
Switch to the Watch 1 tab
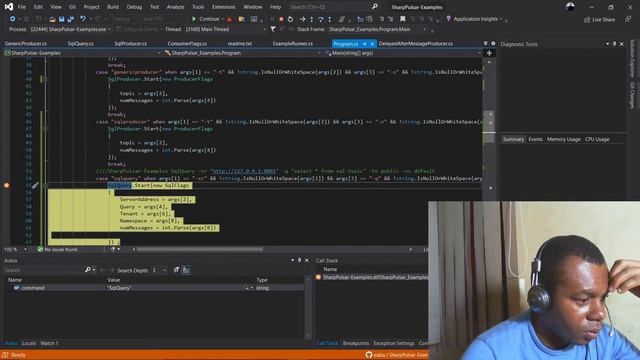[49, 343]
